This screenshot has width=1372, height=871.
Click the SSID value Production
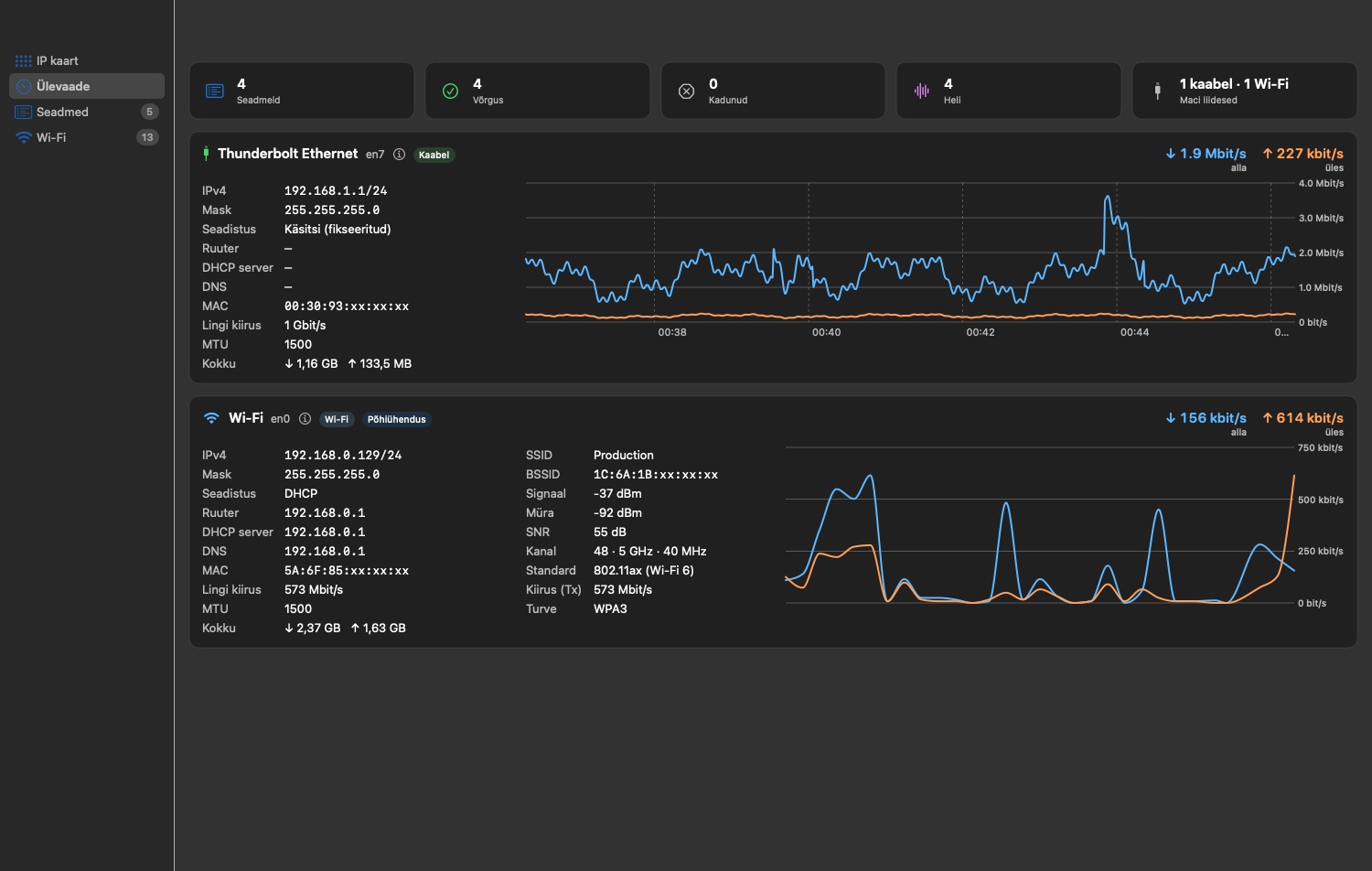[x=624, y=455]
